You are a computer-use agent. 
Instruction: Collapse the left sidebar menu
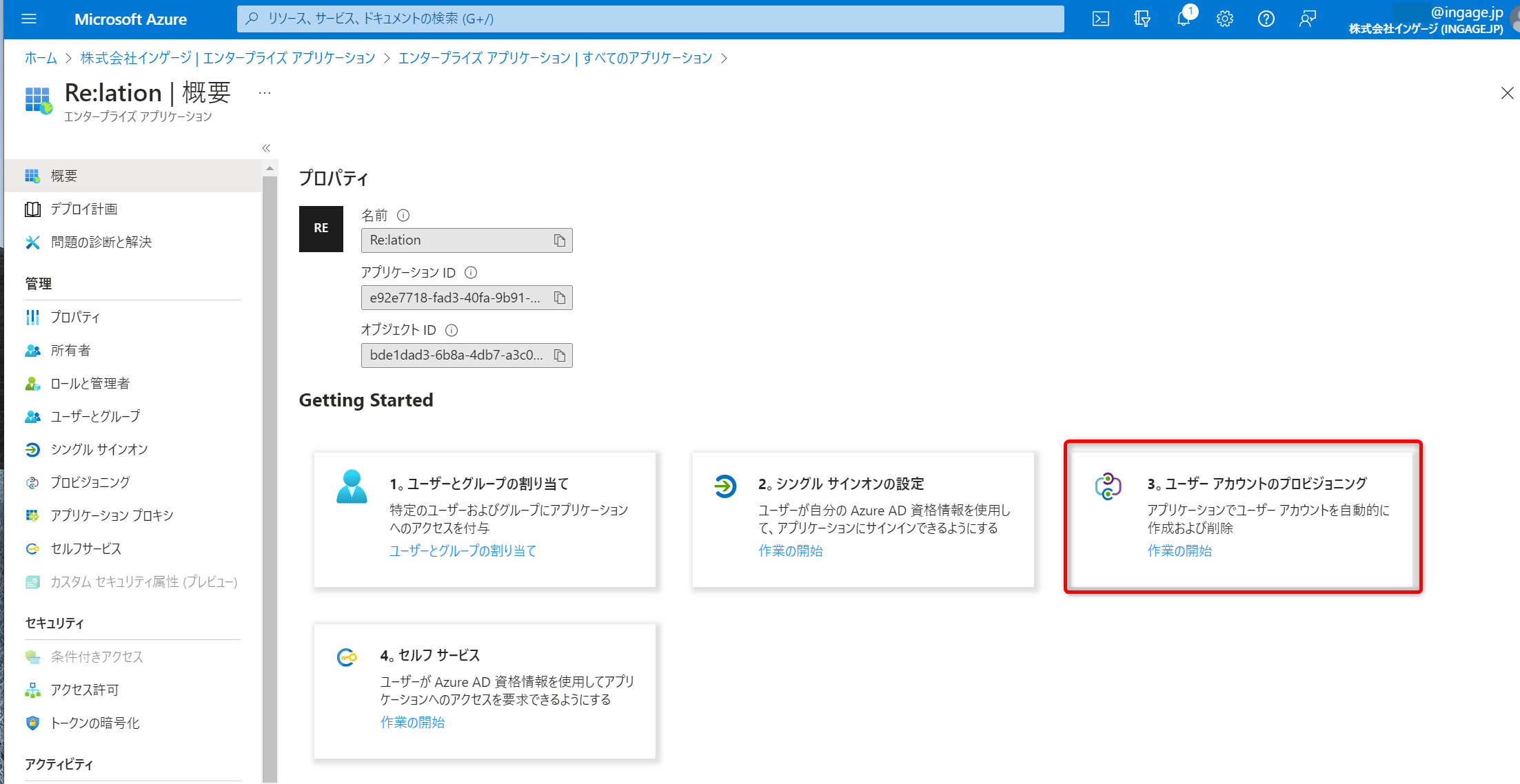coord(266,148)
